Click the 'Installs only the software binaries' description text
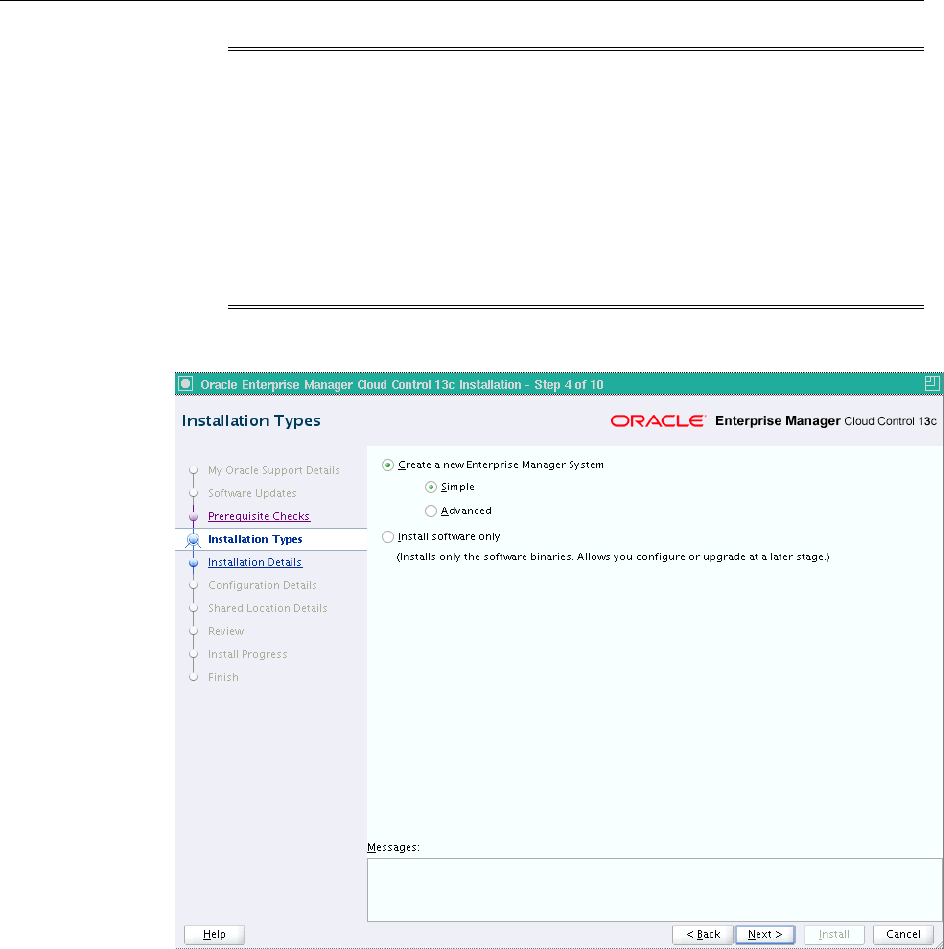944x949 pixels. tap(612, 557)
